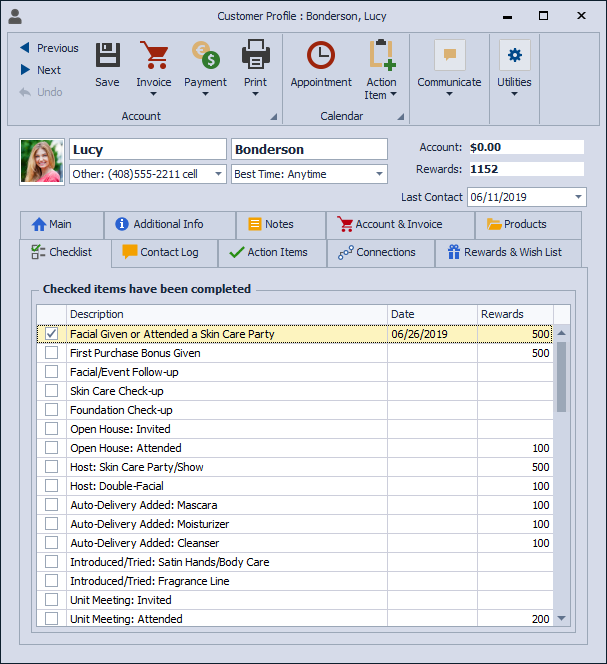The image size is (607, 664).
Task: Click the Account balance field
Action: point(527,147)
